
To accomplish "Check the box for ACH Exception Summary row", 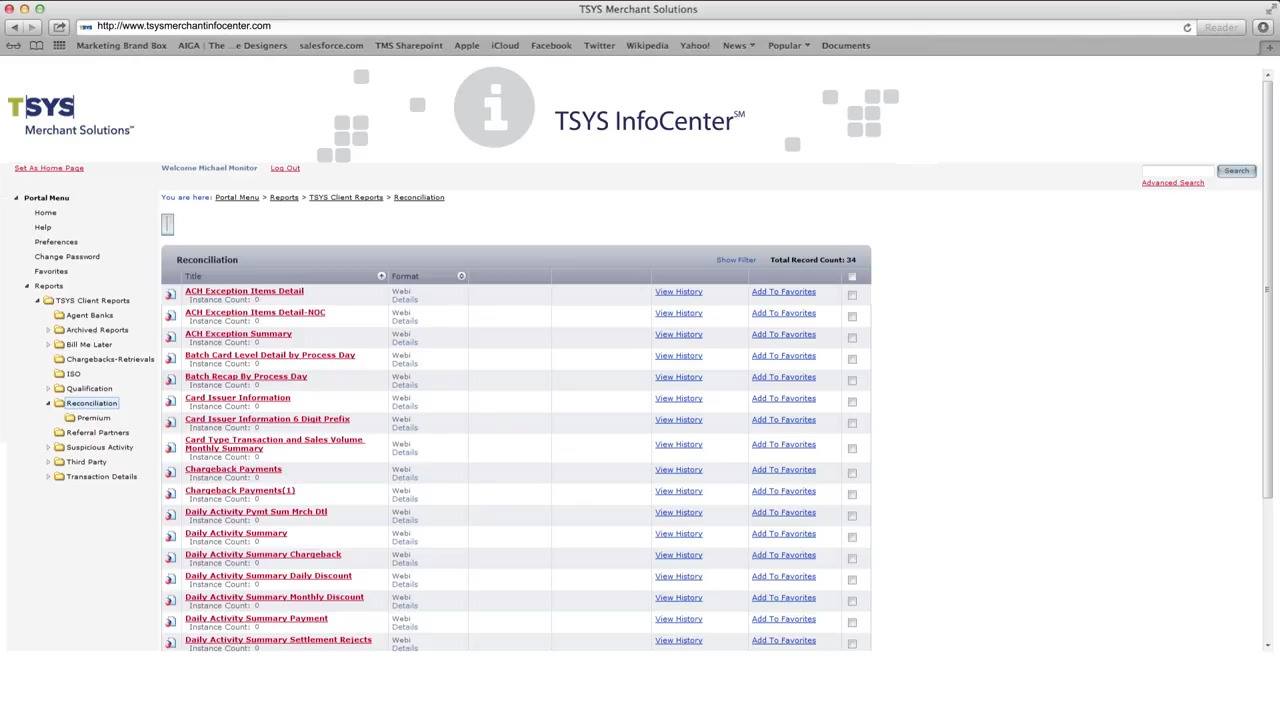I will (852, 338).
